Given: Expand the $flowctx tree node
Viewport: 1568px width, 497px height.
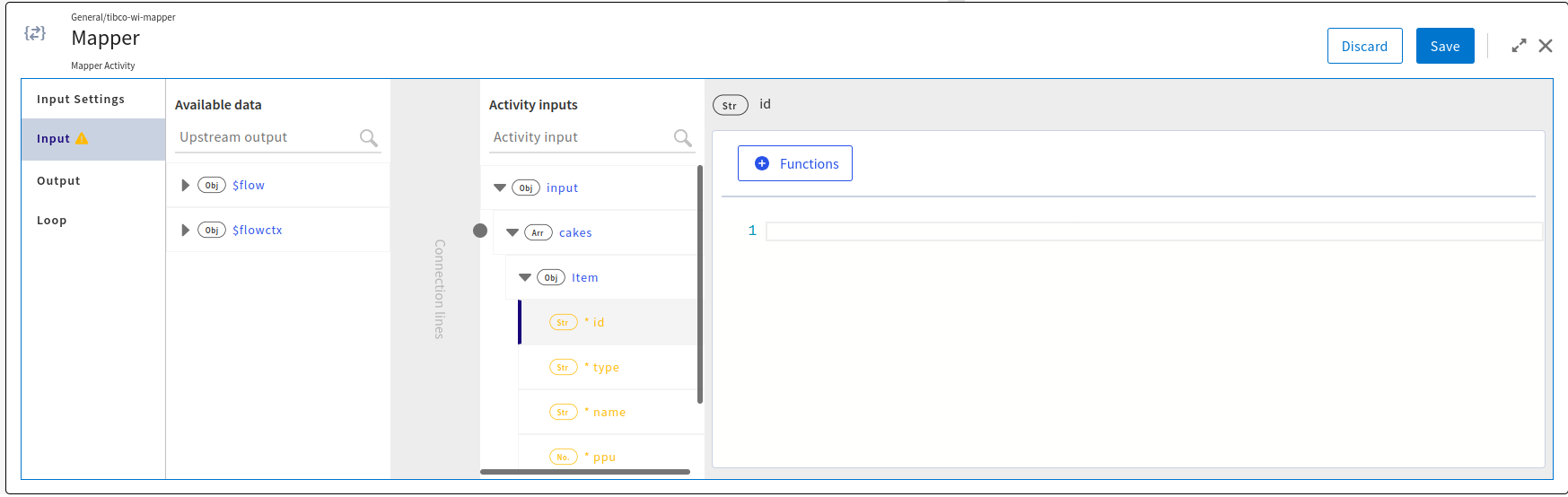Looking at the screenshot, I should point(185,230).
